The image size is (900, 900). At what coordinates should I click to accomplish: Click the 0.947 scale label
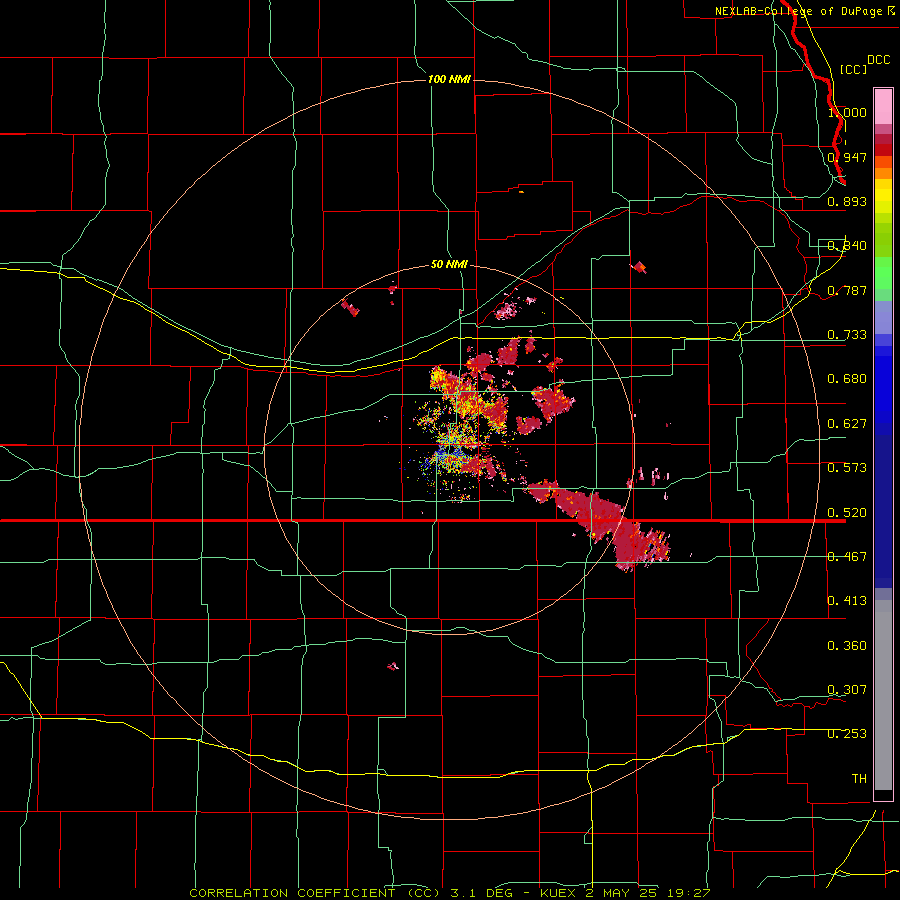click(x=847, y=157)
